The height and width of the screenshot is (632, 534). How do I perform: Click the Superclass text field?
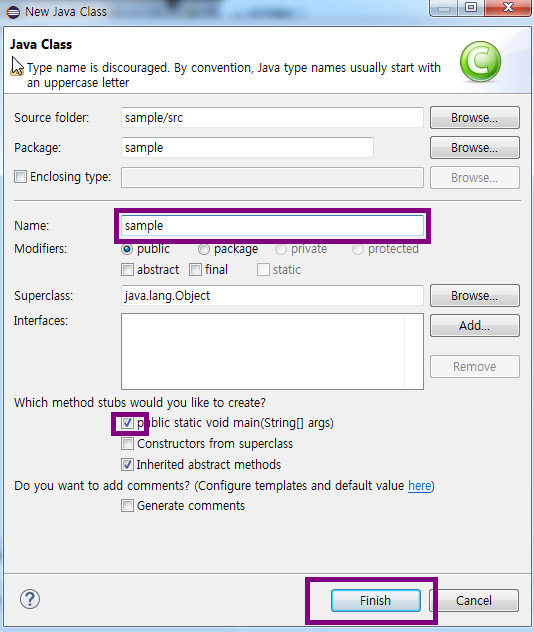click(272, 295)
